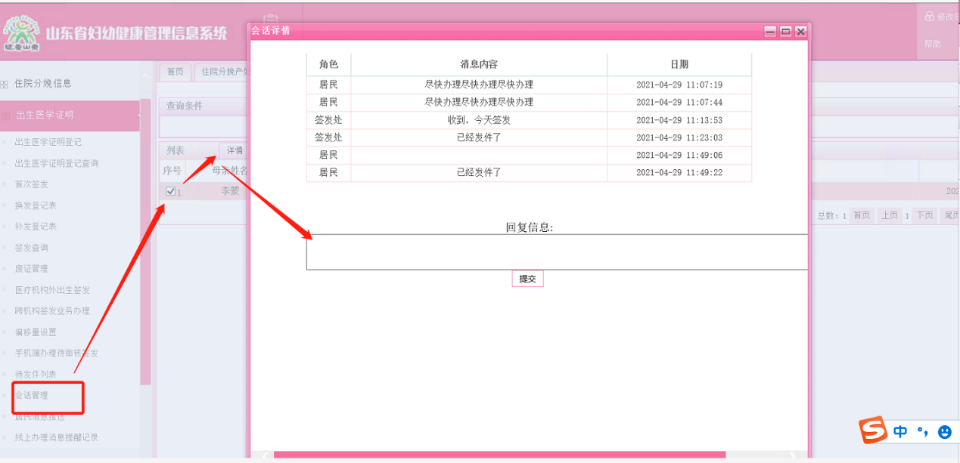960x463 pixels.
Task: Collapse the sidebar using the top chevron
Action: coord(146,77)
